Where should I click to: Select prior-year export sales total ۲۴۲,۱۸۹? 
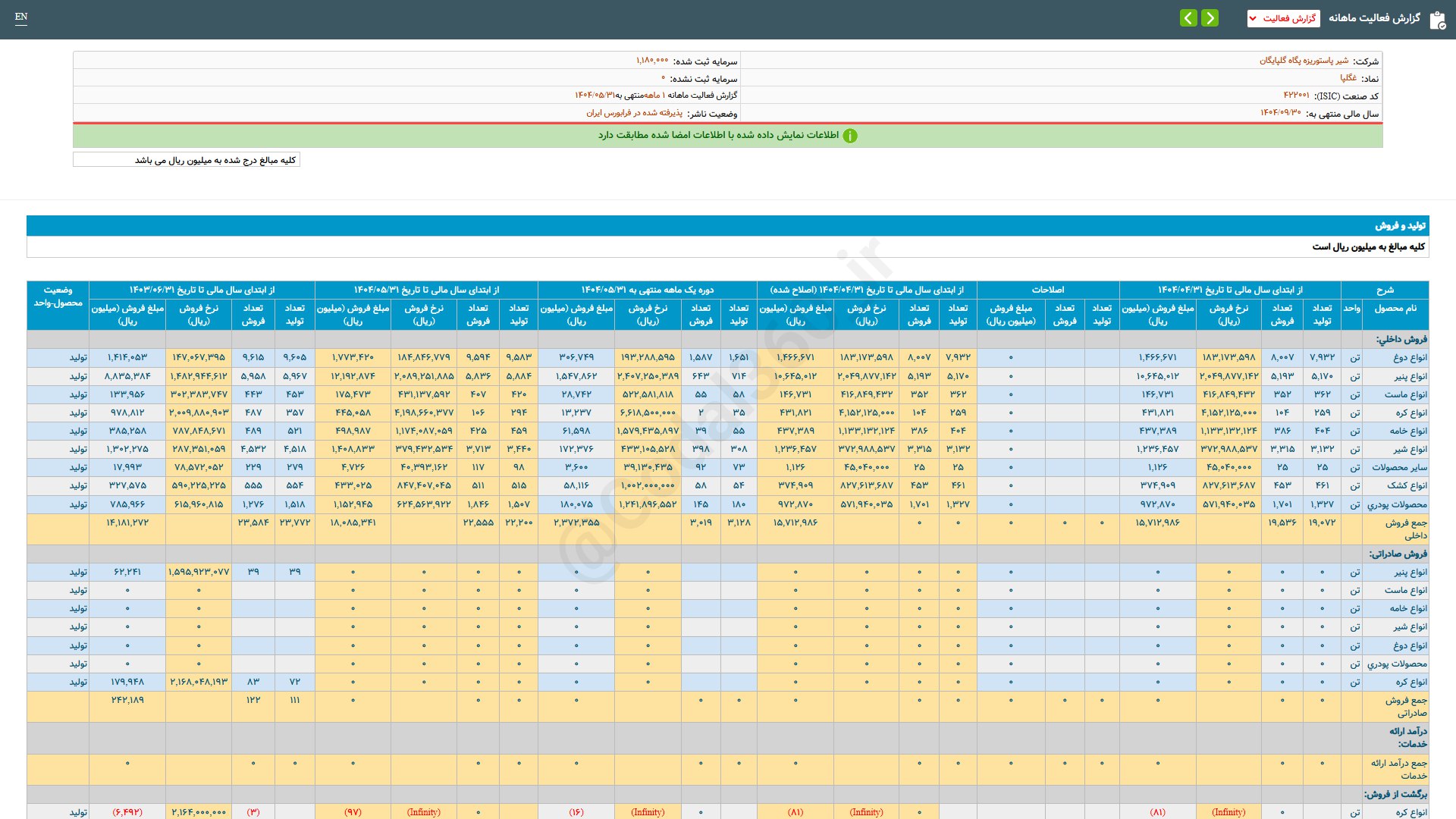(127, 700)
